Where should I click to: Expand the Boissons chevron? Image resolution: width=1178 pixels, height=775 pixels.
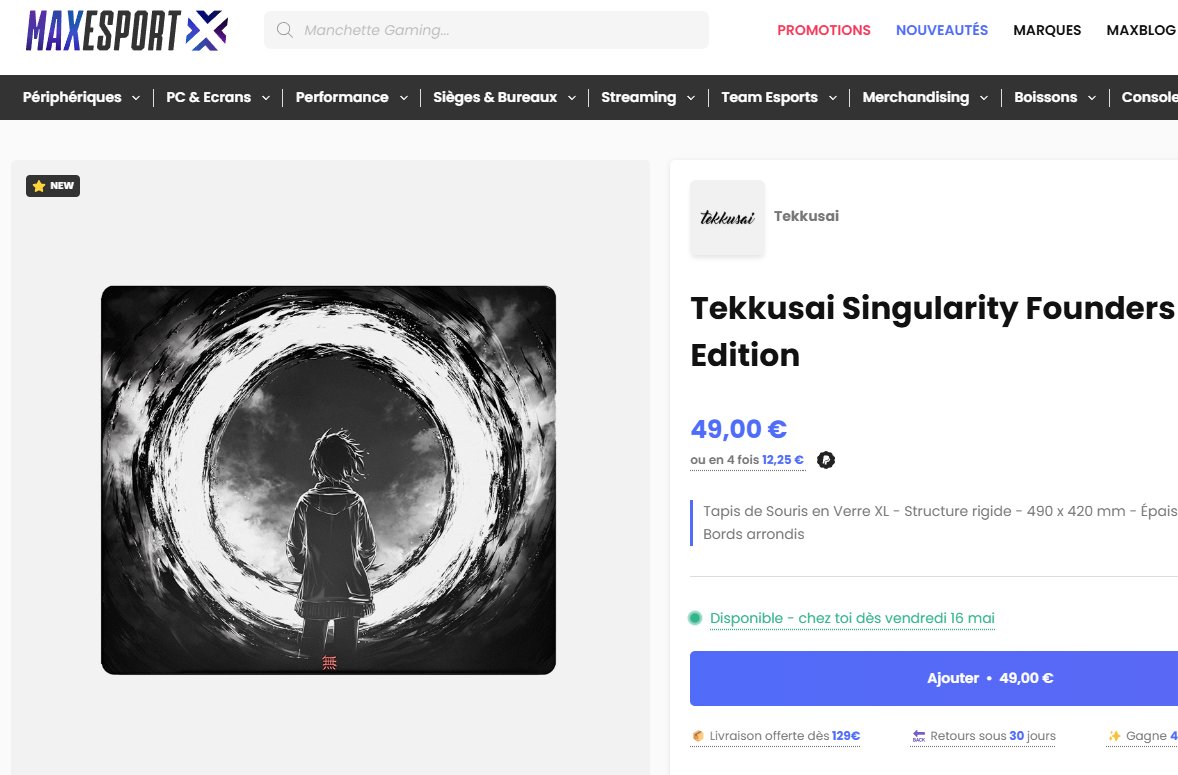[1092, 98]
